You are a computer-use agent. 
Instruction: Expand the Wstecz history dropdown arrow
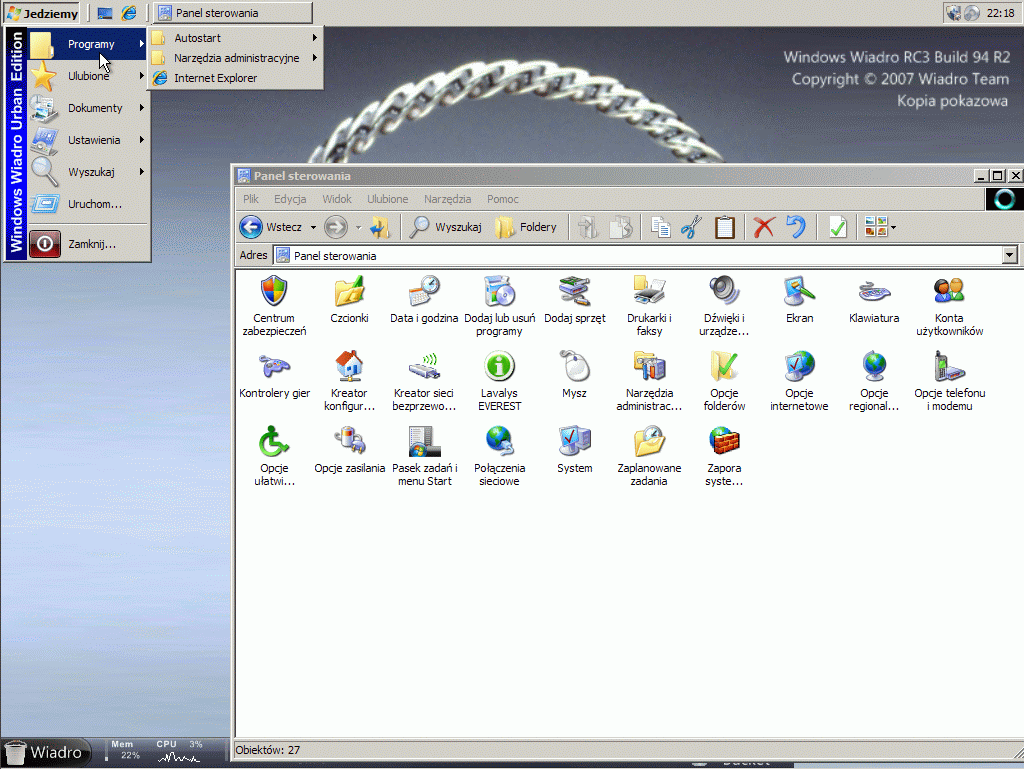[x=313, y=228]
